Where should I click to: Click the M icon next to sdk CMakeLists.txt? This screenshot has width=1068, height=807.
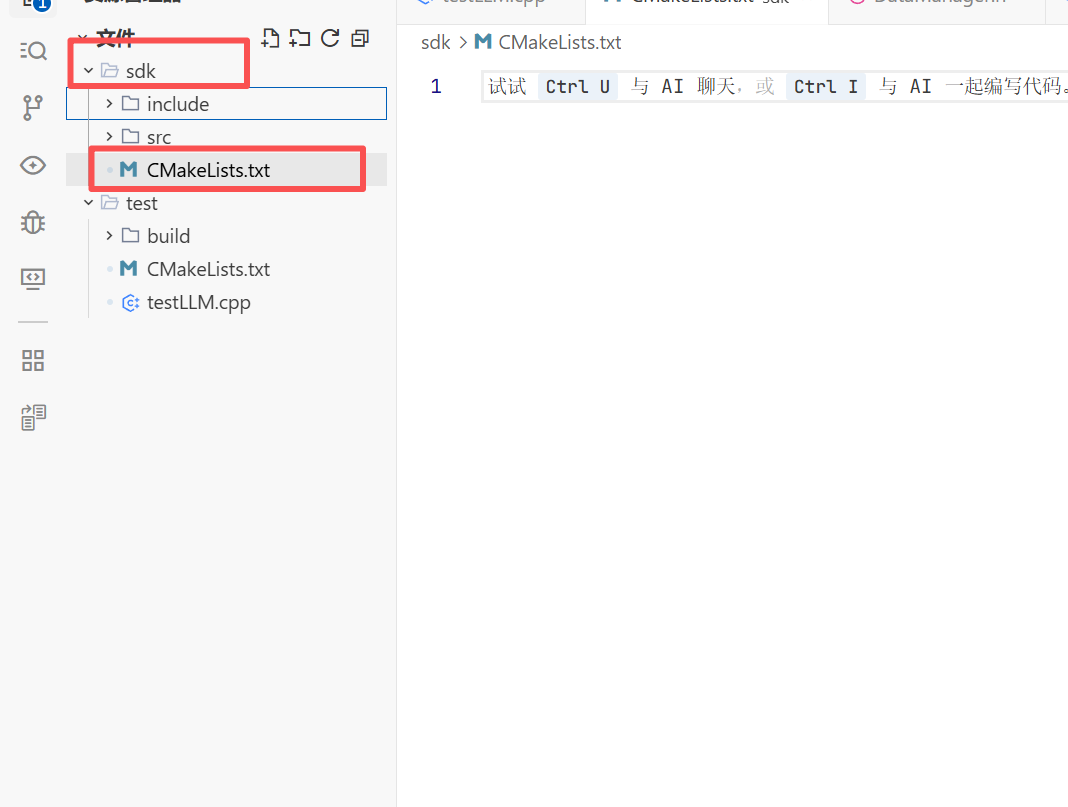pyautogui.click(x=129, y=169)
